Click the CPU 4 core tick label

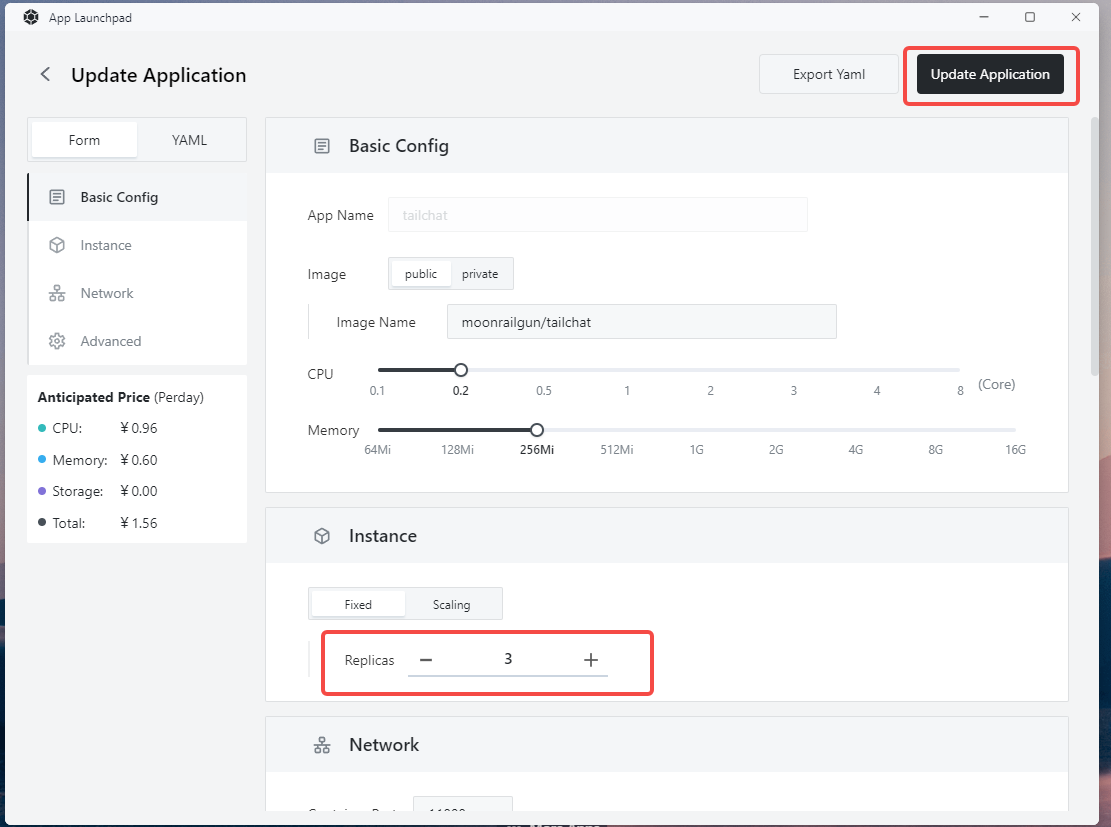click(876, 390)
